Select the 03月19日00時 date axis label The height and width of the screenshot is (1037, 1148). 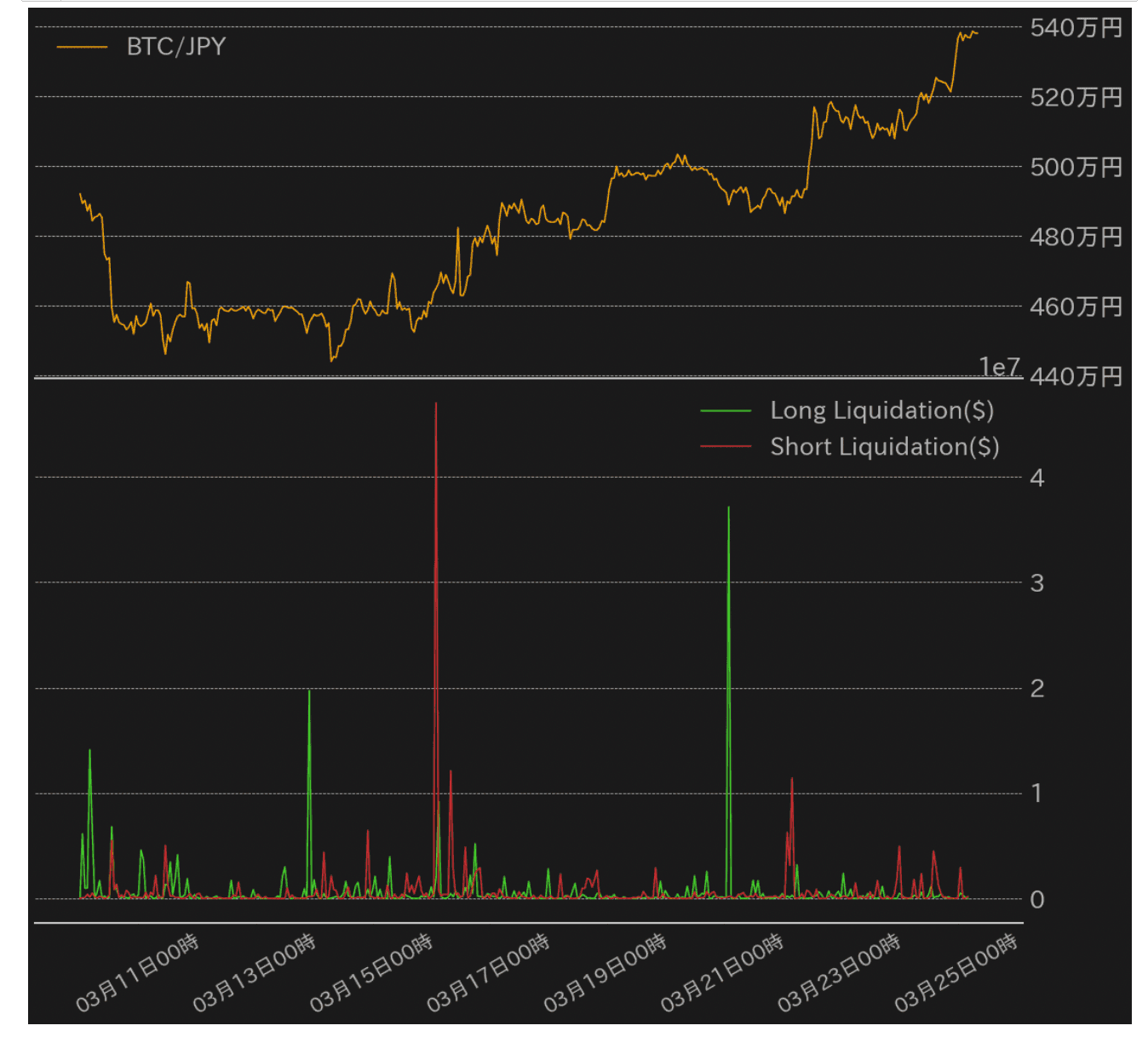pyautogui.click(x=606, y=972)
